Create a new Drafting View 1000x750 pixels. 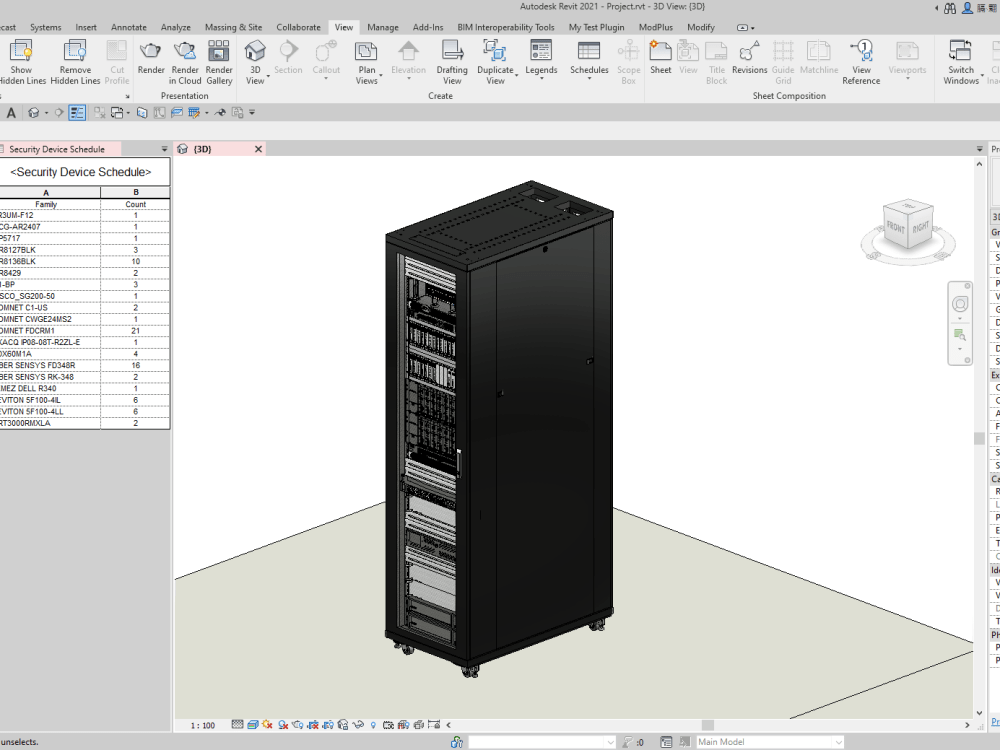(x=451, y=60)
